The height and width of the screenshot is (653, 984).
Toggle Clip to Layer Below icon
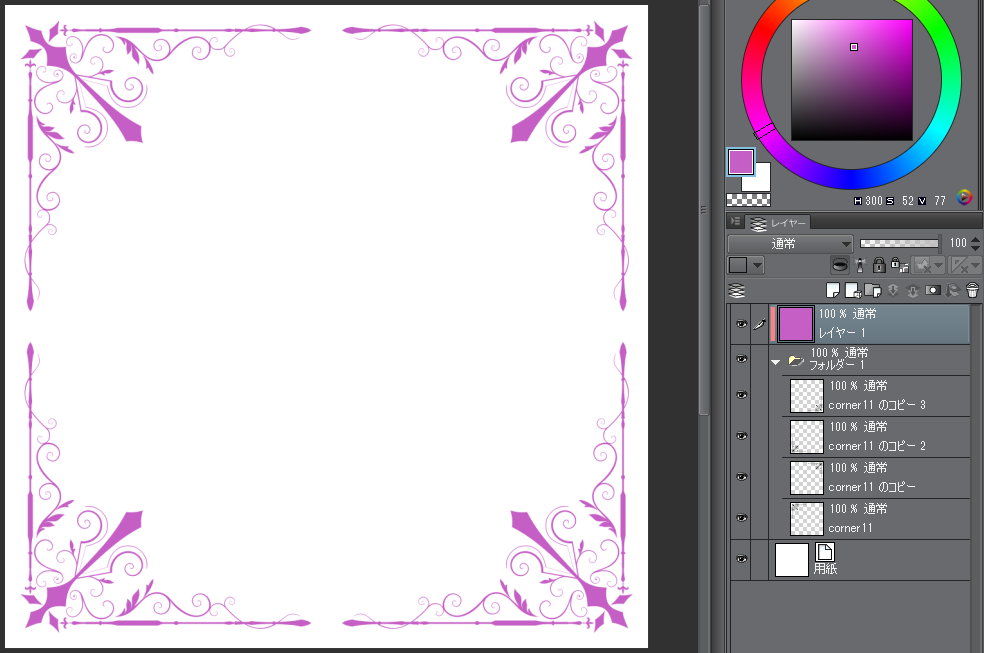pos(840,265)
